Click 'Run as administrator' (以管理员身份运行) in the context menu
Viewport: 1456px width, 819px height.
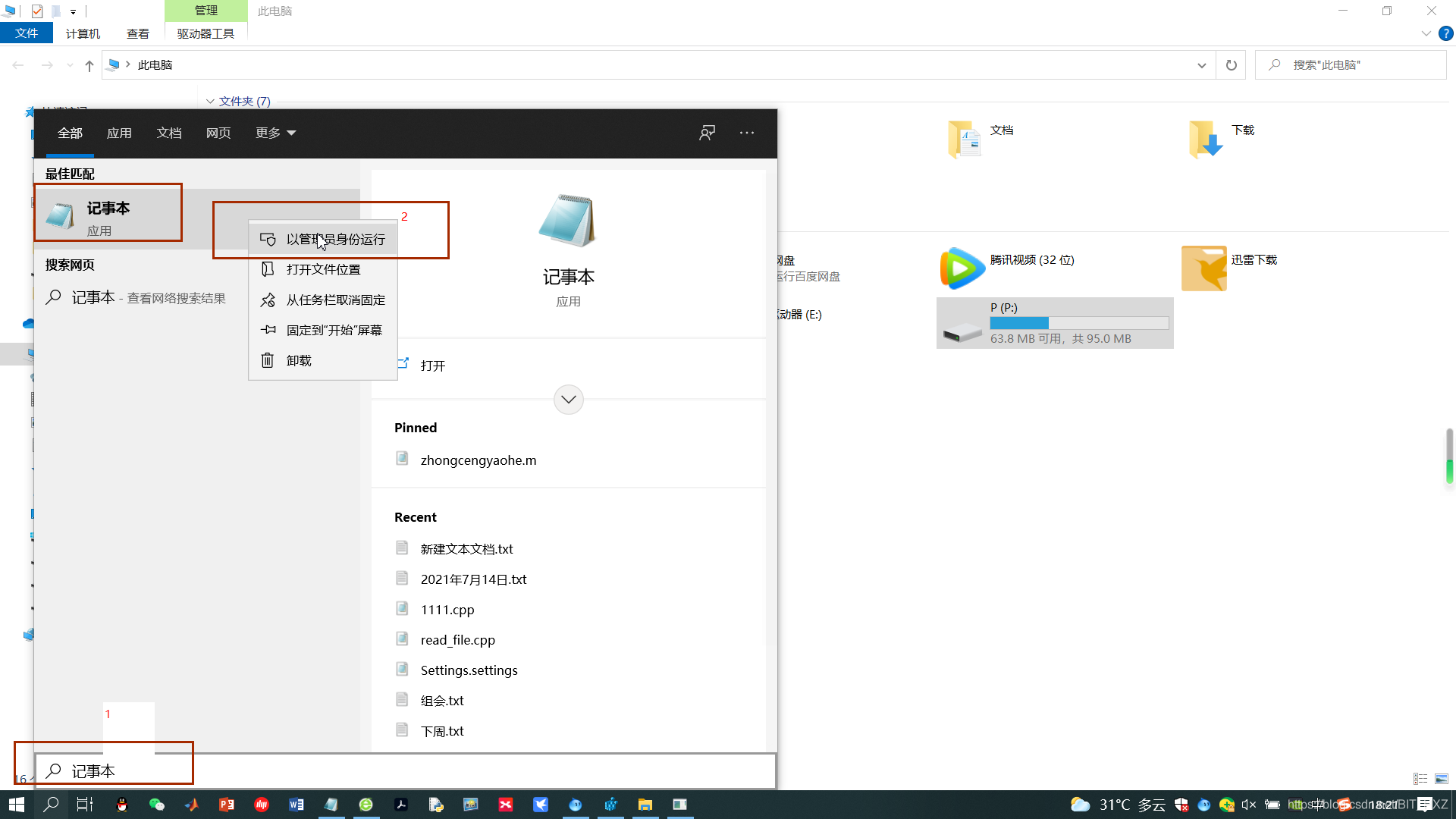pos(334,240)
